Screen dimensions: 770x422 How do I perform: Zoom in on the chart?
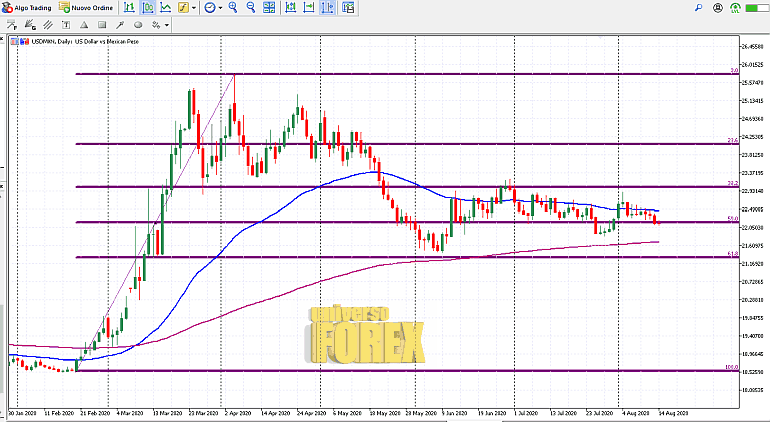click(233, 7)
